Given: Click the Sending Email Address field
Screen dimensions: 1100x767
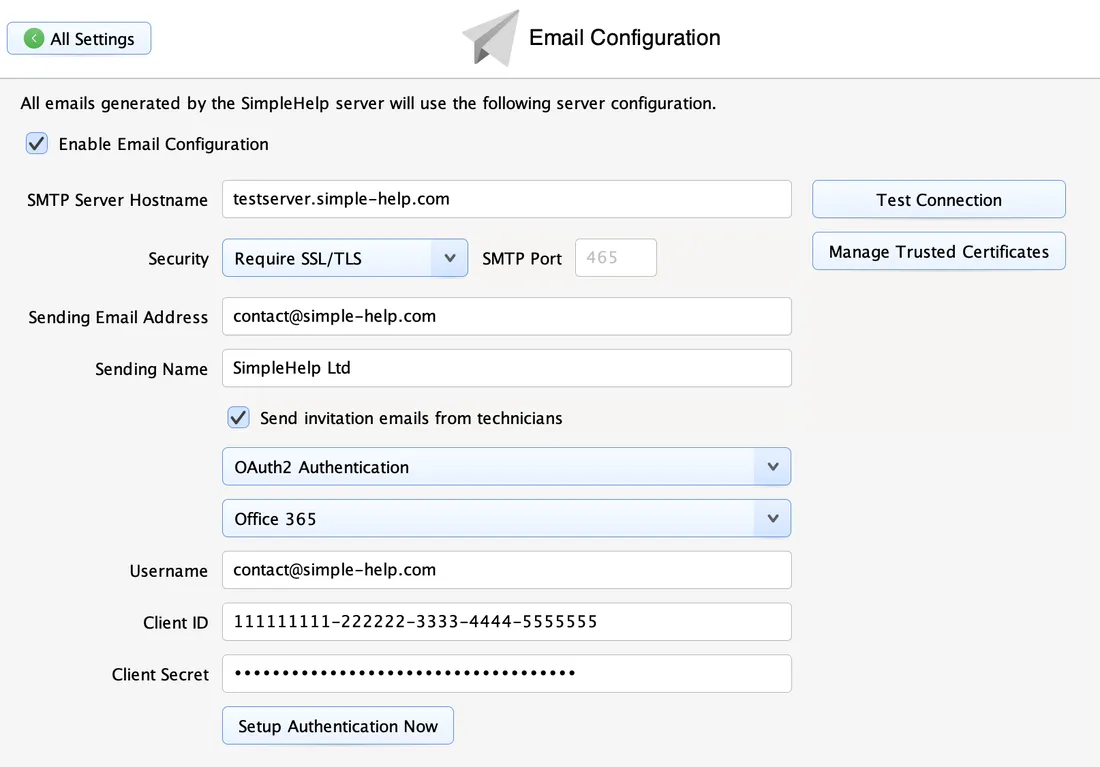Looking at the screenshot, I should click(x=506, y=316).
